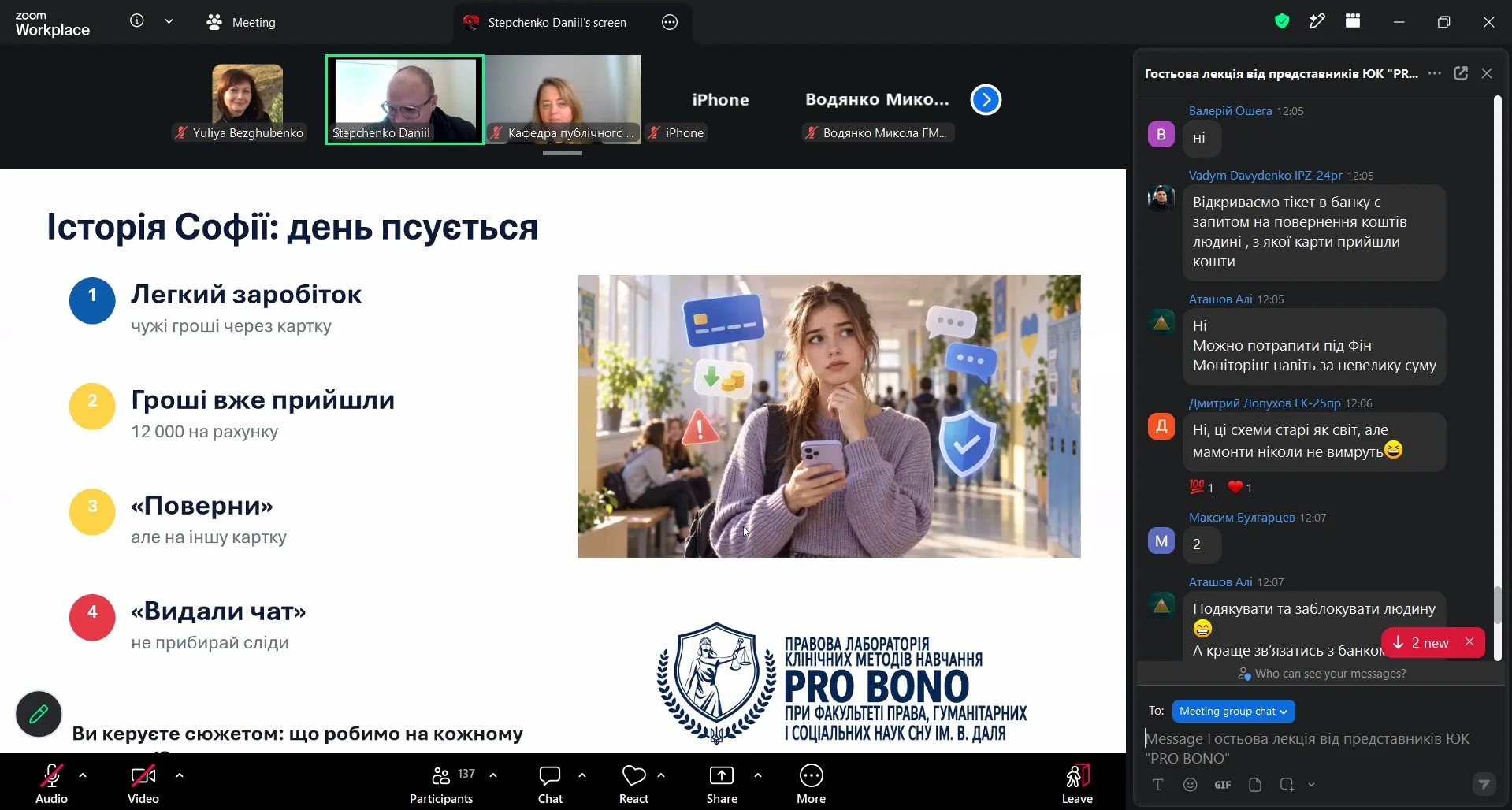Click the heart reaction on Дмитрий's message

1240,487
